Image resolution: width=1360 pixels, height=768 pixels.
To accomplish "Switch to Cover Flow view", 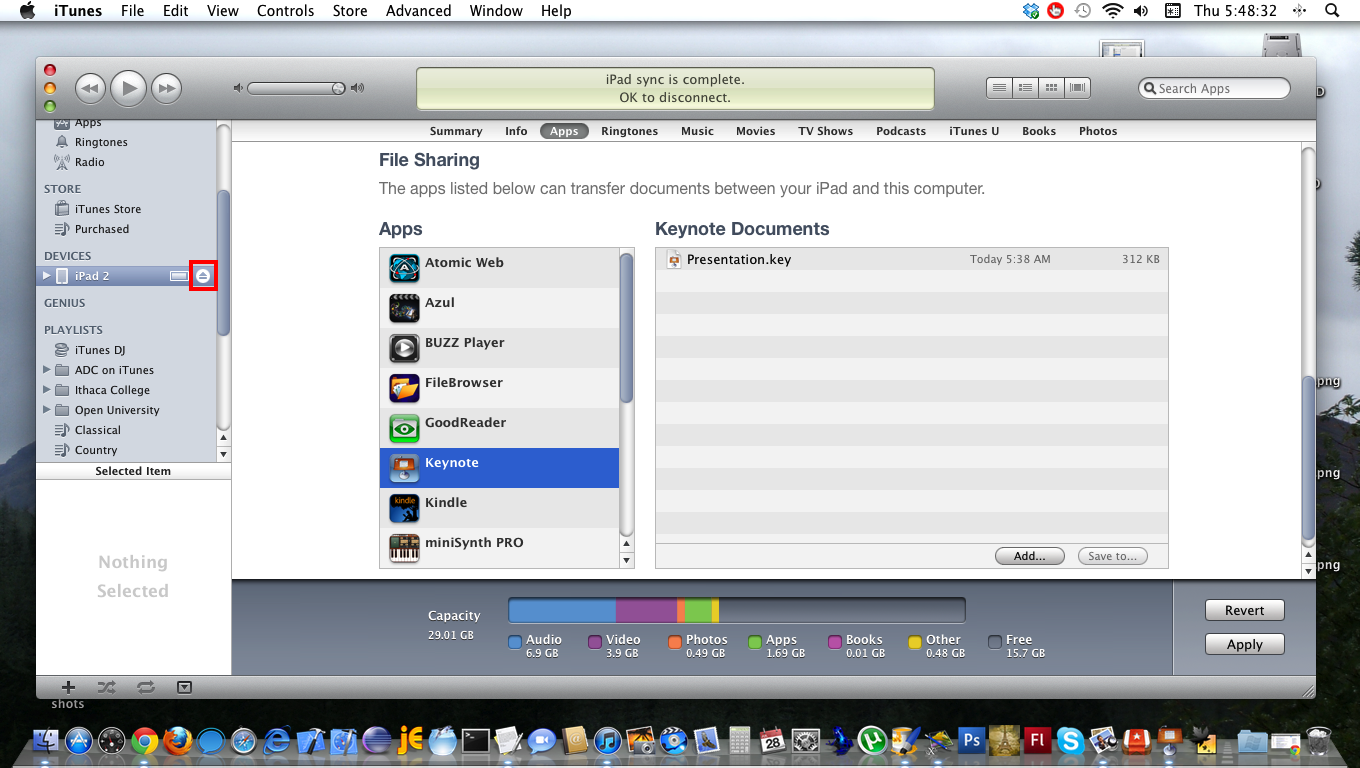I will coord(1077,88).
